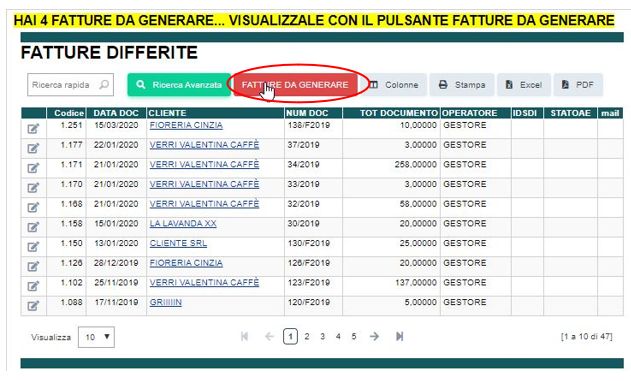
Task: Open edit icon for row 1.102
Action: click(33, 286)
